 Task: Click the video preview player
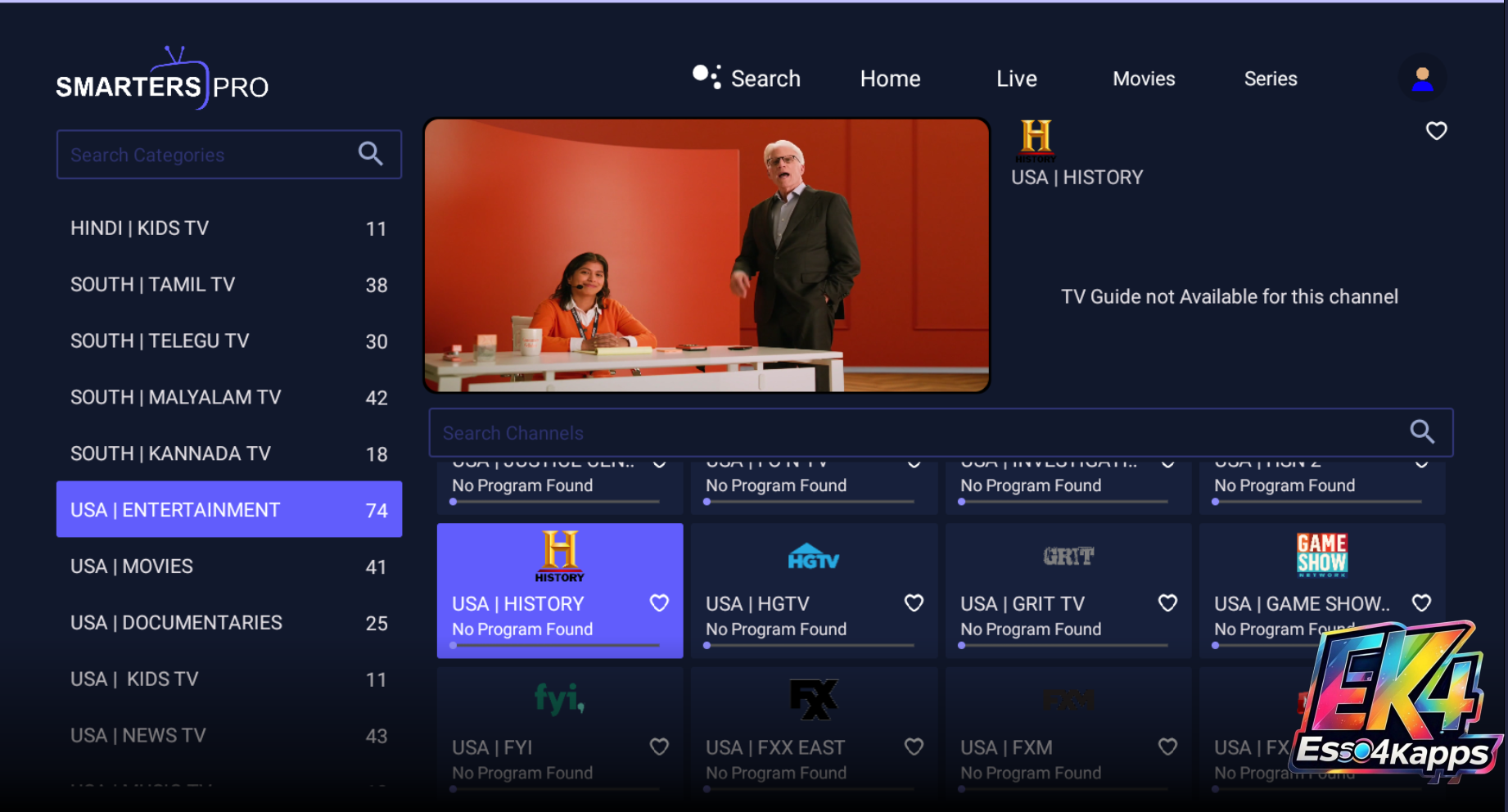point(707,255)
